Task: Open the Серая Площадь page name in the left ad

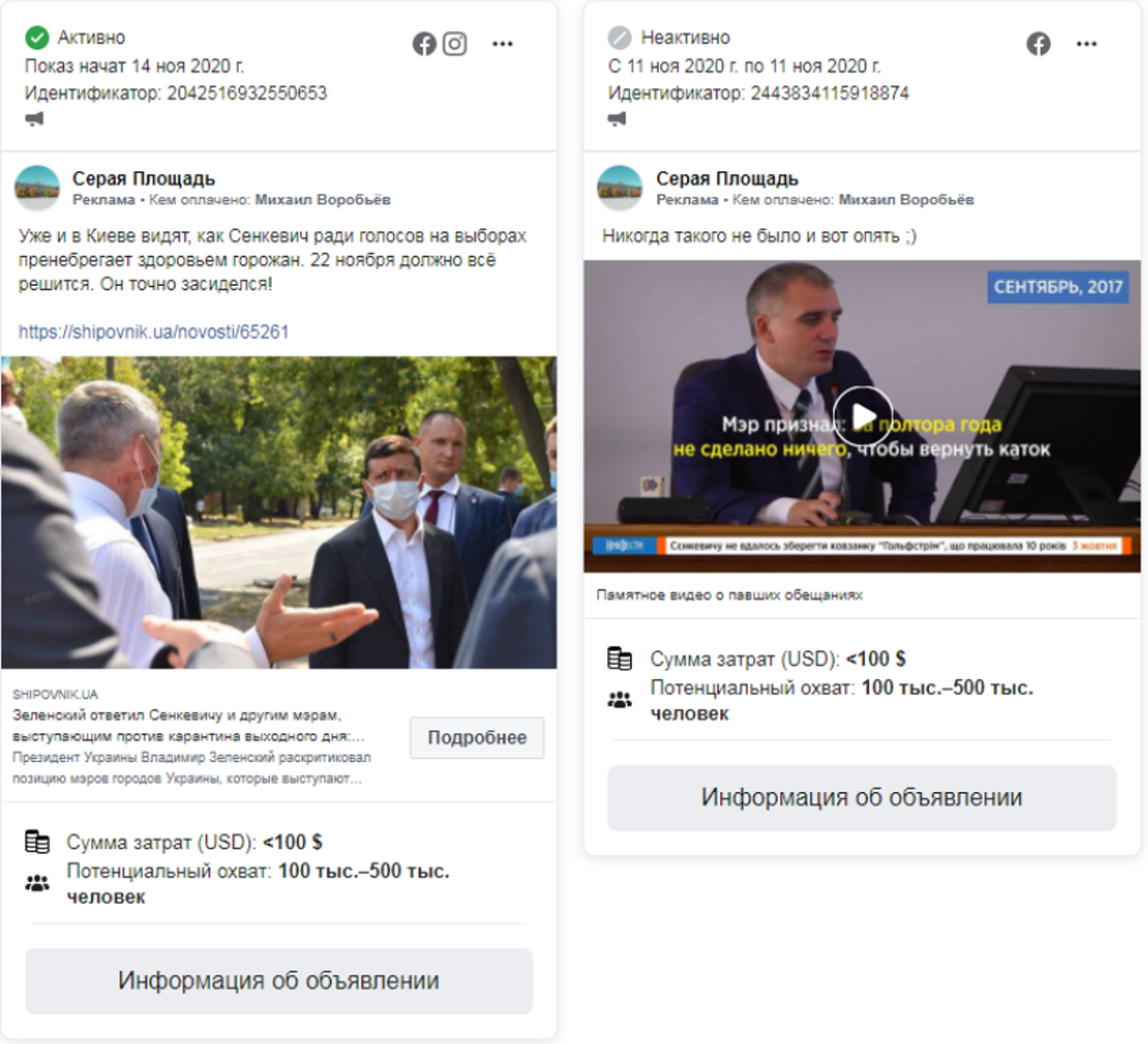Action: coord(144,178)
